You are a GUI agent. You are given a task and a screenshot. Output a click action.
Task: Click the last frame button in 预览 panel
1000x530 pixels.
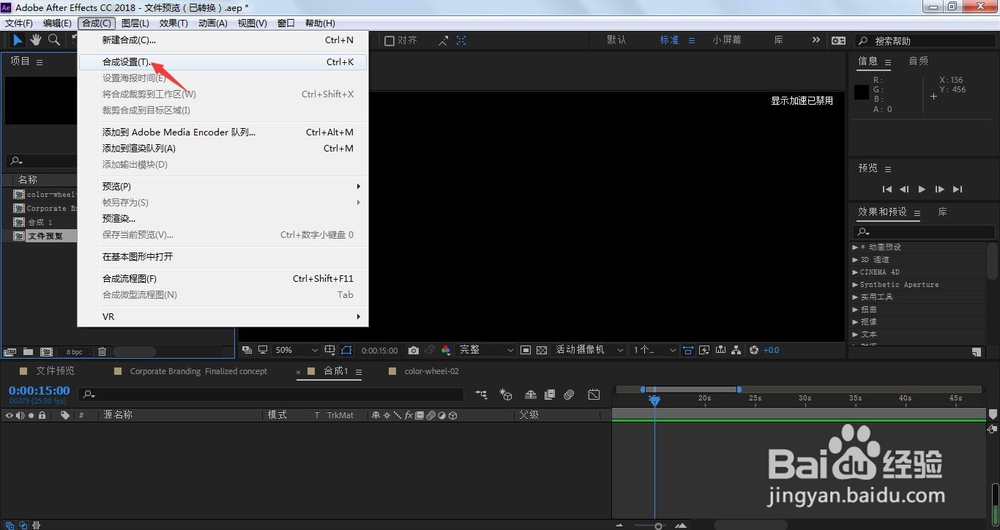point(957,189)
